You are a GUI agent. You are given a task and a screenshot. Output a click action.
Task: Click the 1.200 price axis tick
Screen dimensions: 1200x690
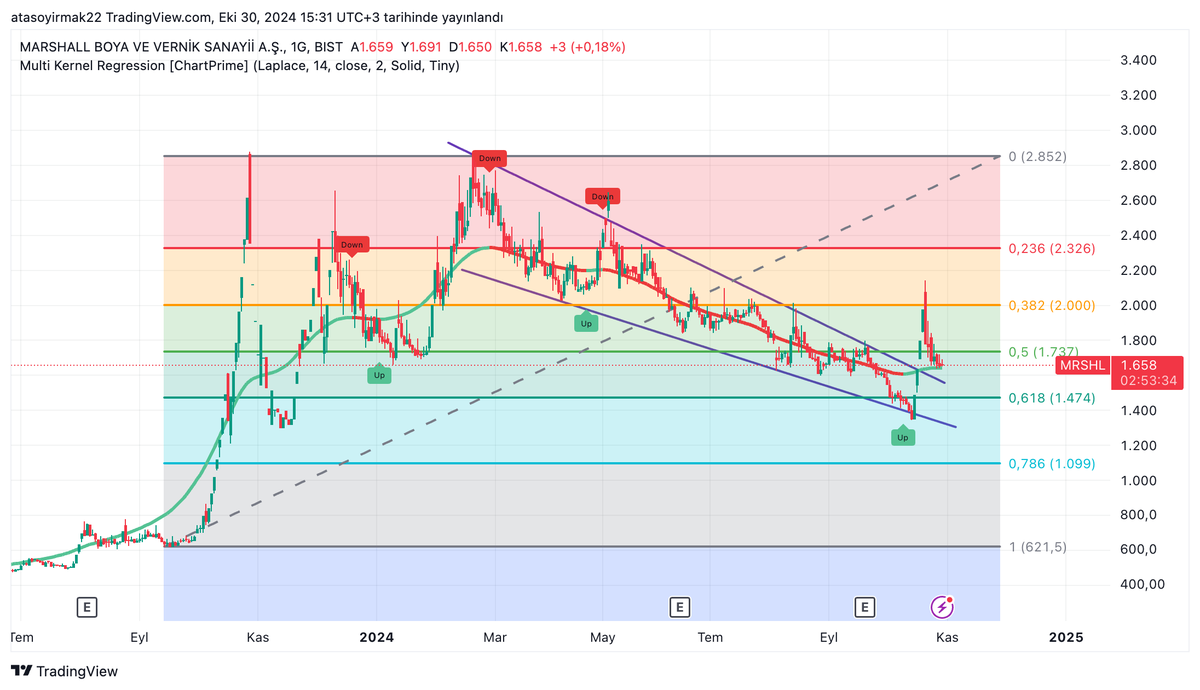(1139, 445)
